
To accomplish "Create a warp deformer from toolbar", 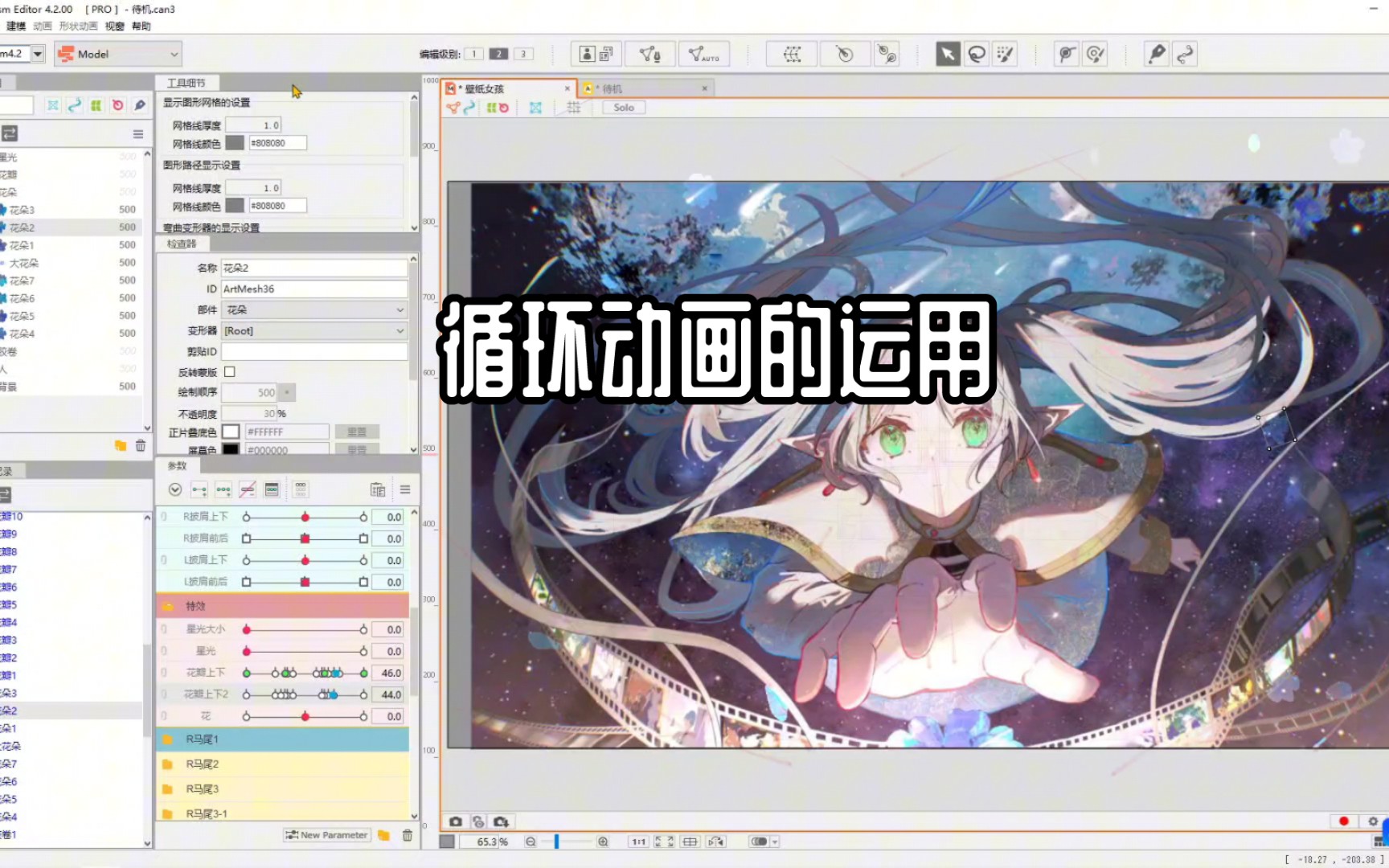I will click(792, 54).
